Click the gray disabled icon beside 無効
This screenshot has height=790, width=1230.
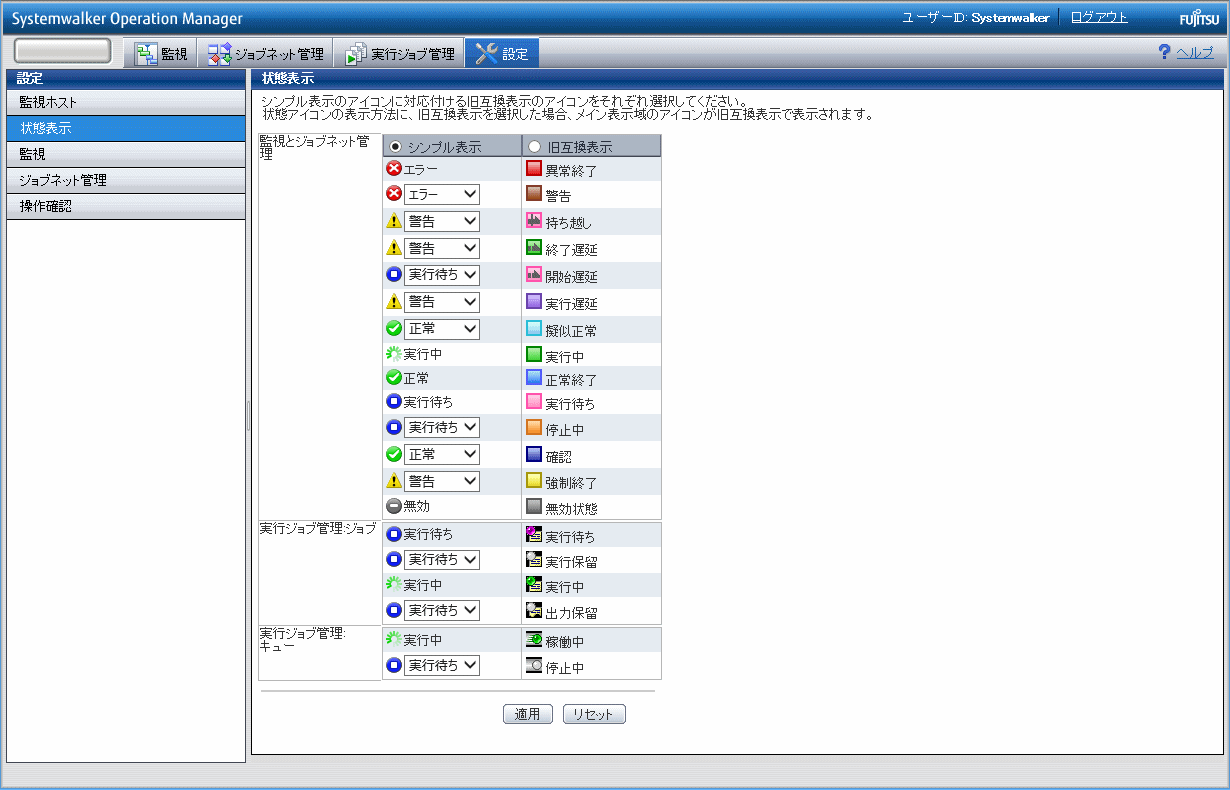click(394, 506)
